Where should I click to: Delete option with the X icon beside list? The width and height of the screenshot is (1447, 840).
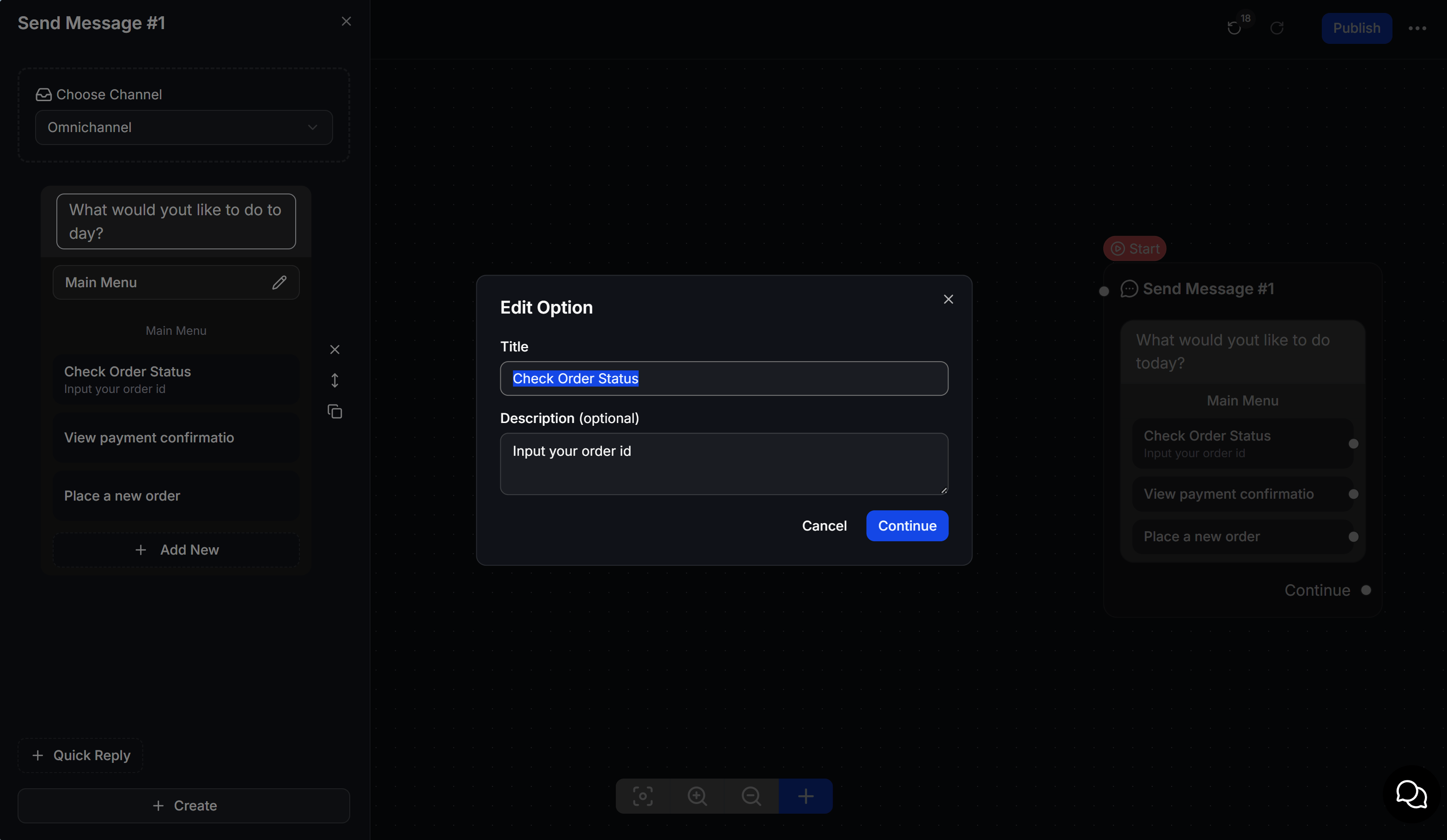335,350
